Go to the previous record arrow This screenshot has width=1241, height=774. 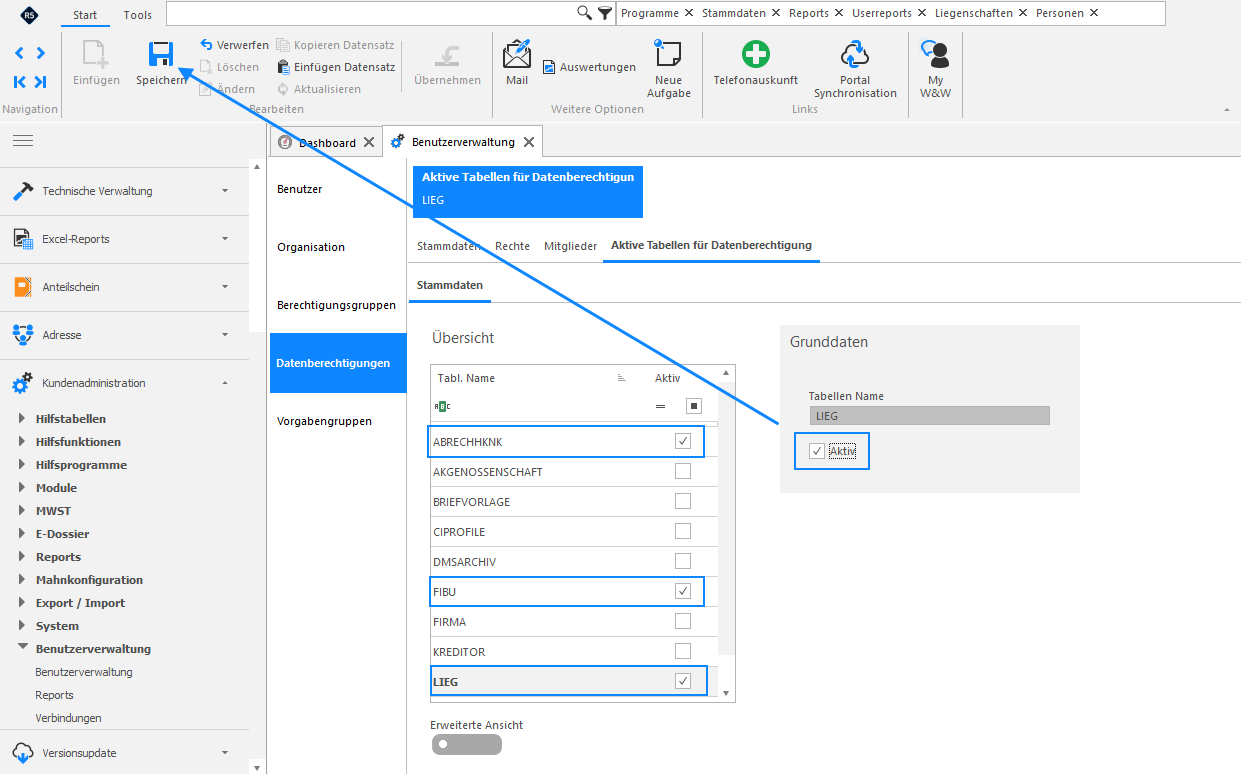(x=20, y=53)
